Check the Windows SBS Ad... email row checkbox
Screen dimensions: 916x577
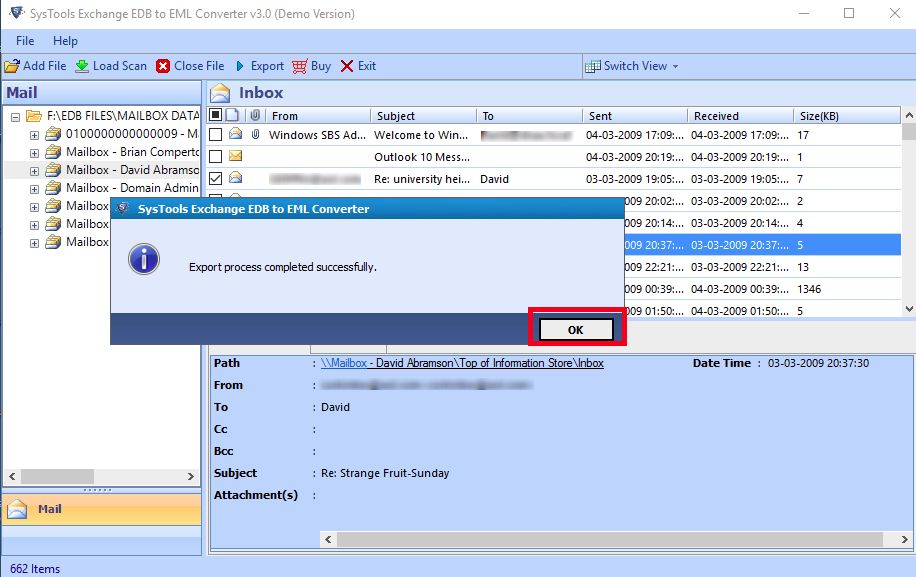[x=216, y=135]
